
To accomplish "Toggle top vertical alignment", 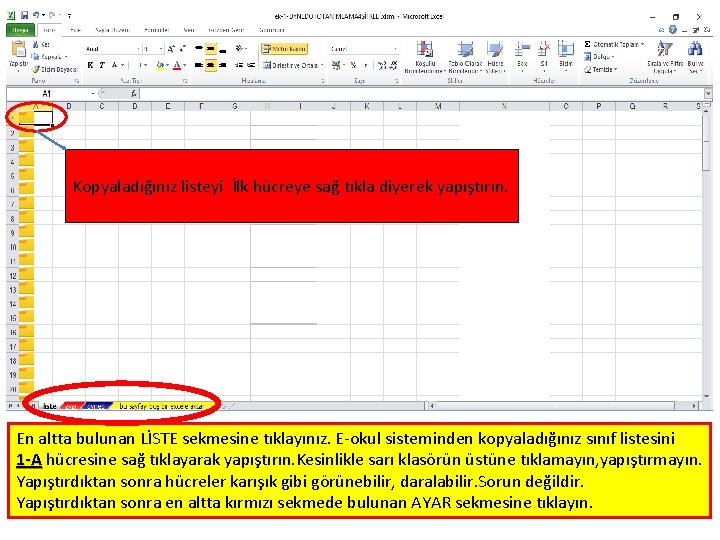I will click(199, 48).
